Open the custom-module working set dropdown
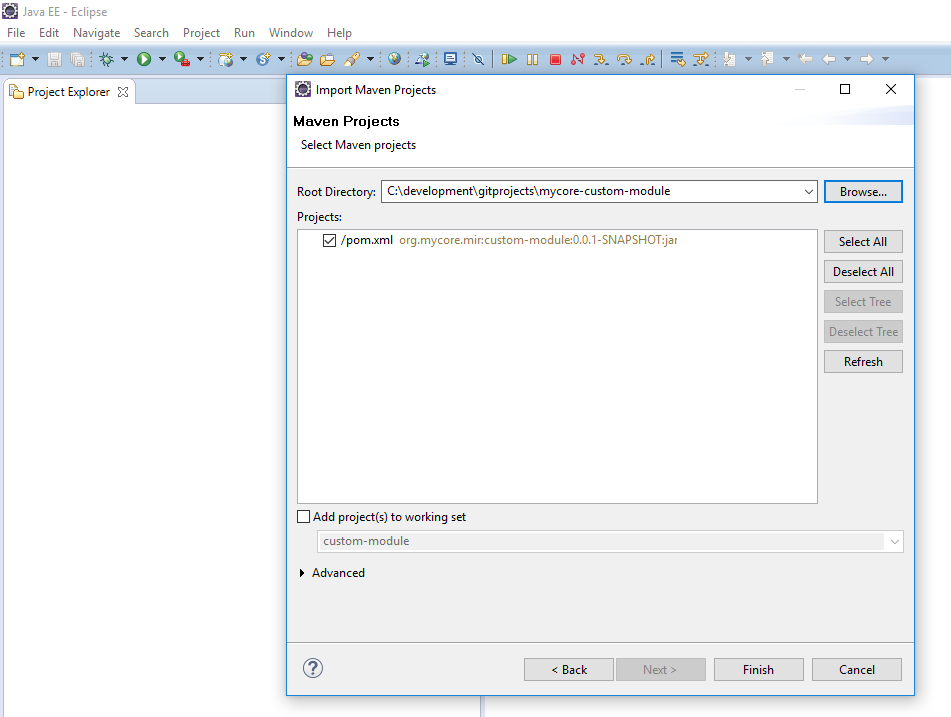 click(x=895, y=541)
